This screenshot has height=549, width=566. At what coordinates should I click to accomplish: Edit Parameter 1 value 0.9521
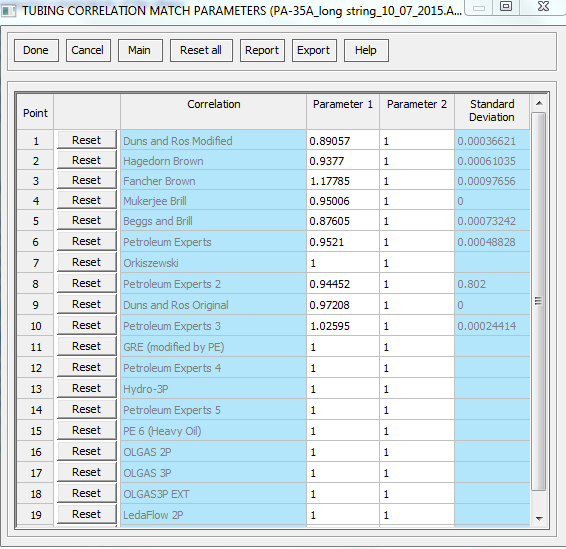pos(343,242)
